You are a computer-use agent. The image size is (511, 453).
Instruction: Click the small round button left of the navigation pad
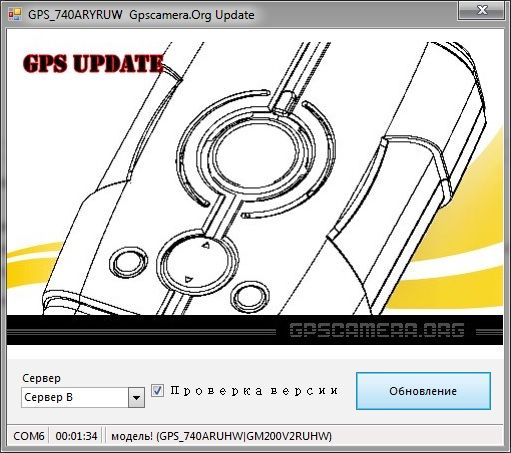coord(129,263)
